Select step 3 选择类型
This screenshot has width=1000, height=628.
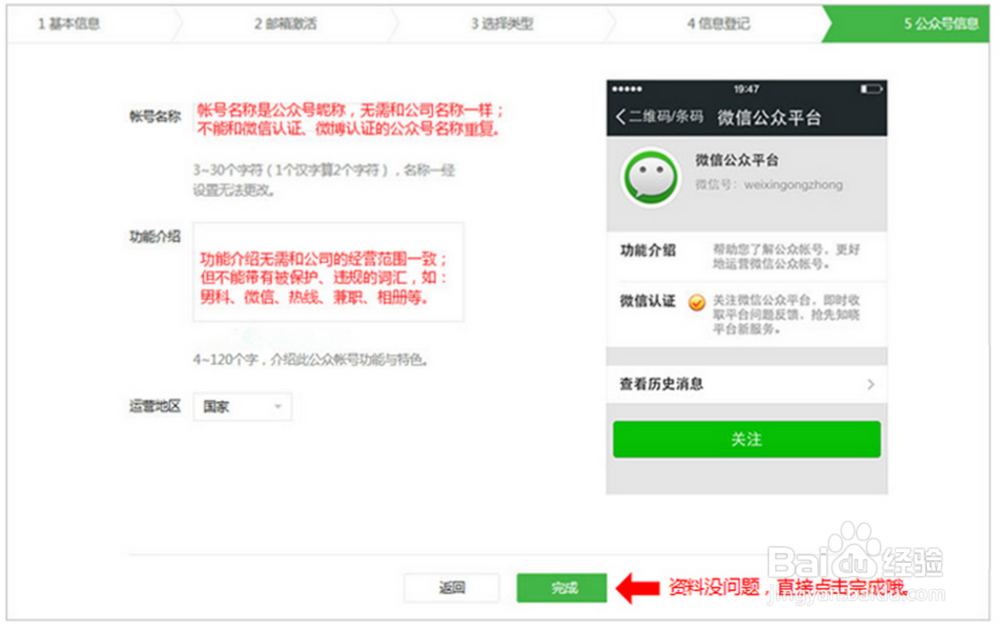coord(502,24)
